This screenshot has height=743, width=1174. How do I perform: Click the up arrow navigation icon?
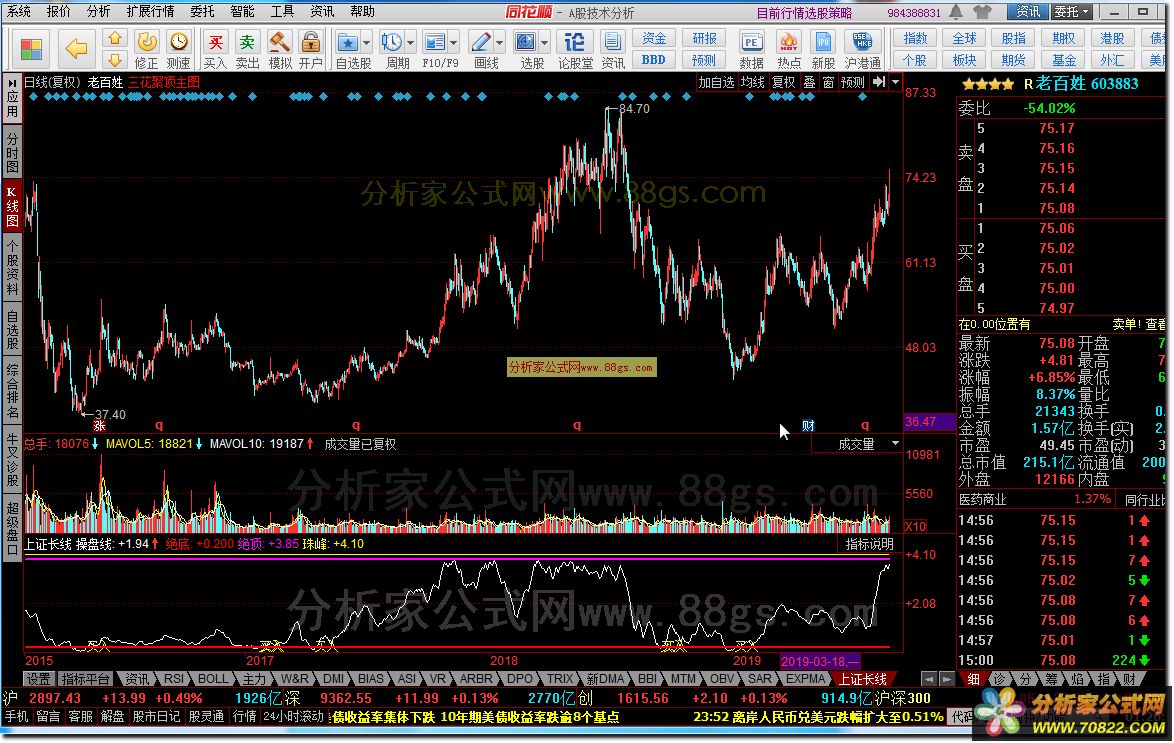(115, 38)
